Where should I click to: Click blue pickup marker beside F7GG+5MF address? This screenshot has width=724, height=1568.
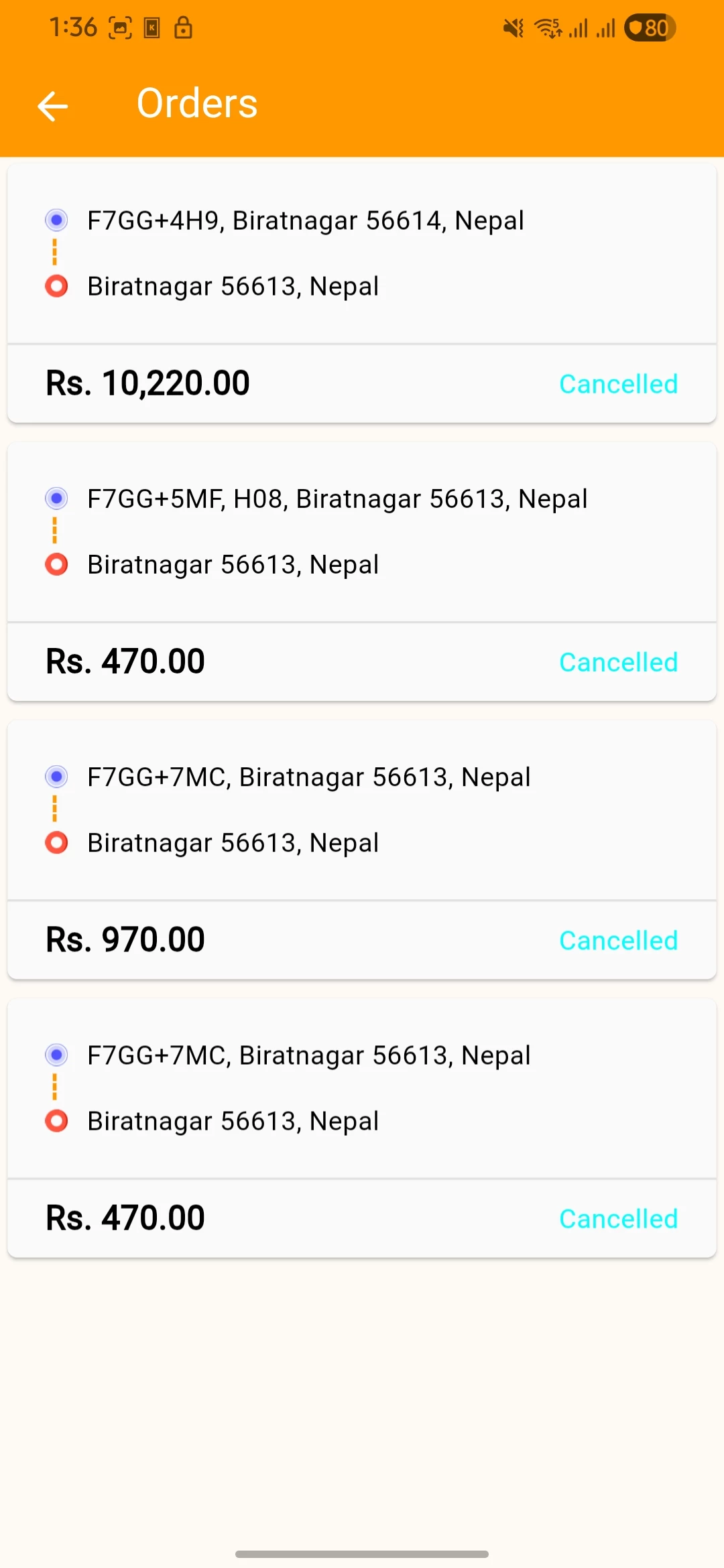(x=56, y=498)
